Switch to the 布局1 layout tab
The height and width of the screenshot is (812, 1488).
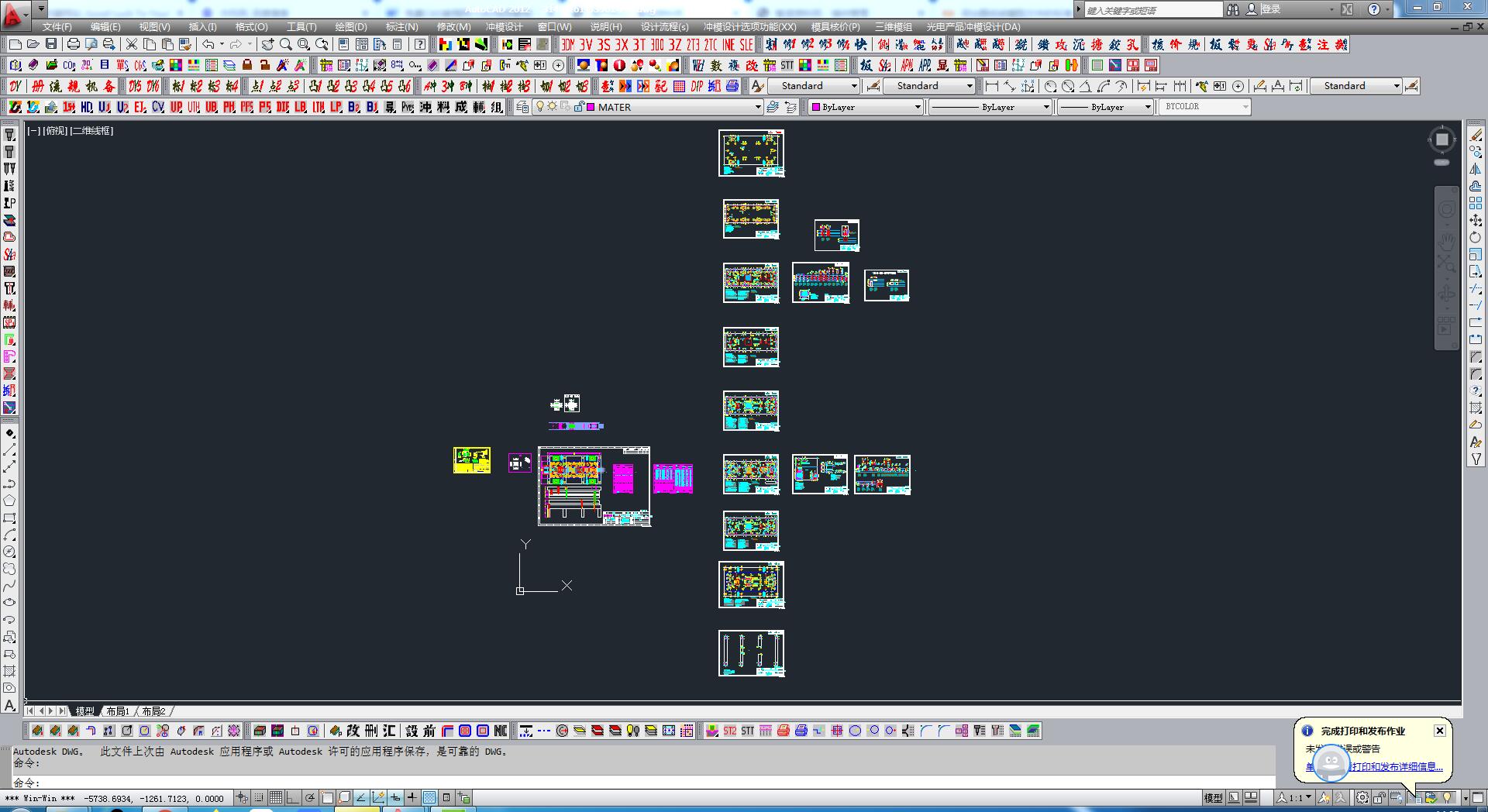[117, 711]
